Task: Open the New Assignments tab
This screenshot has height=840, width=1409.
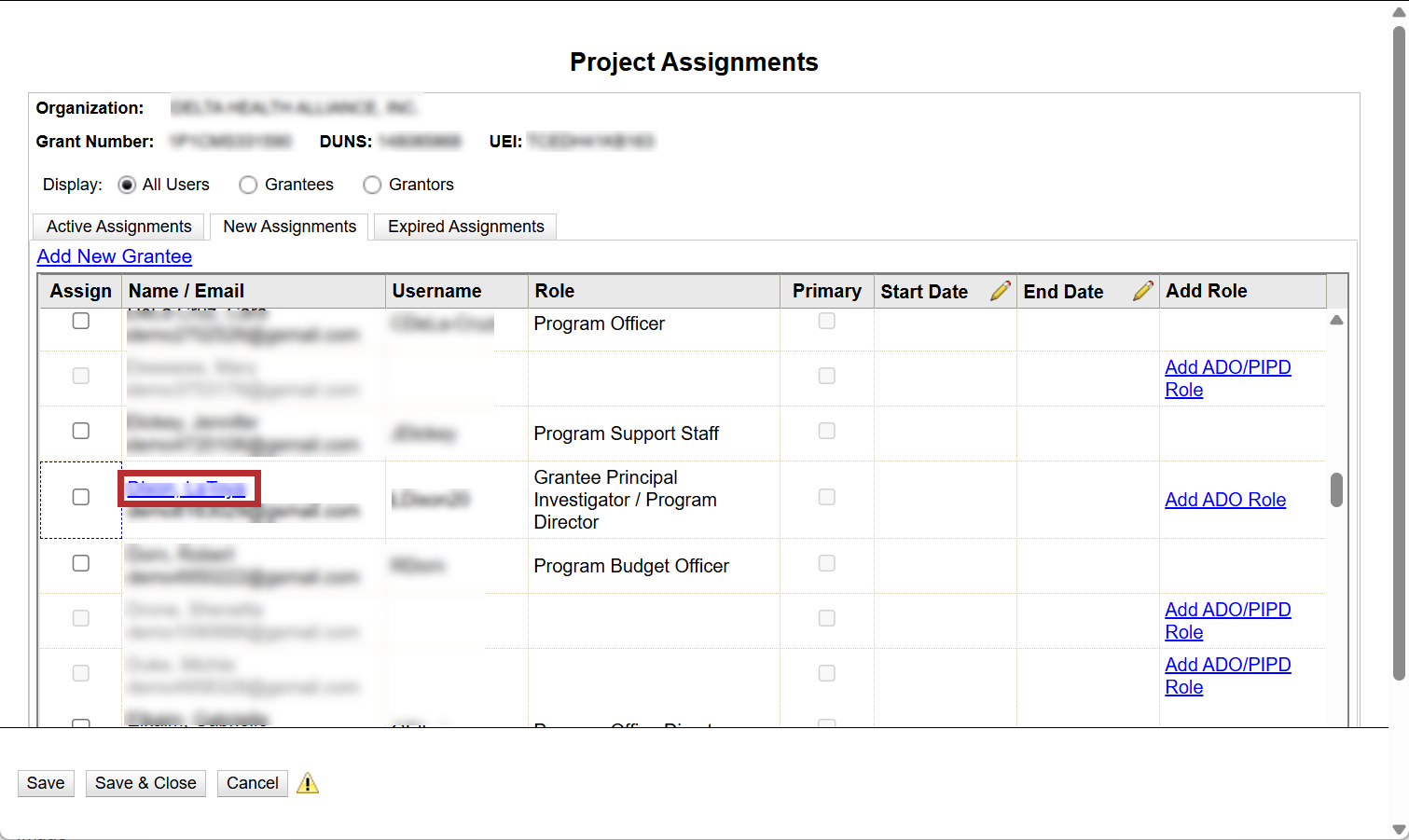Action: point(289,227)
